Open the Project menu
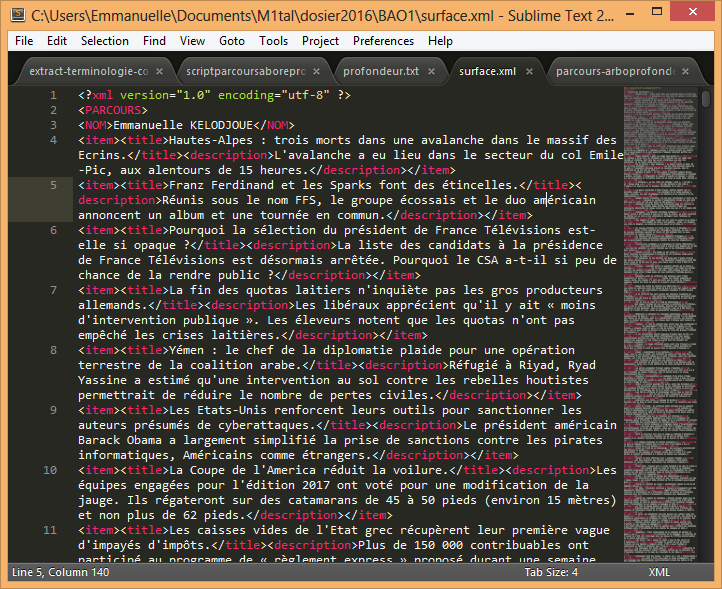 [x=320, y=41]
